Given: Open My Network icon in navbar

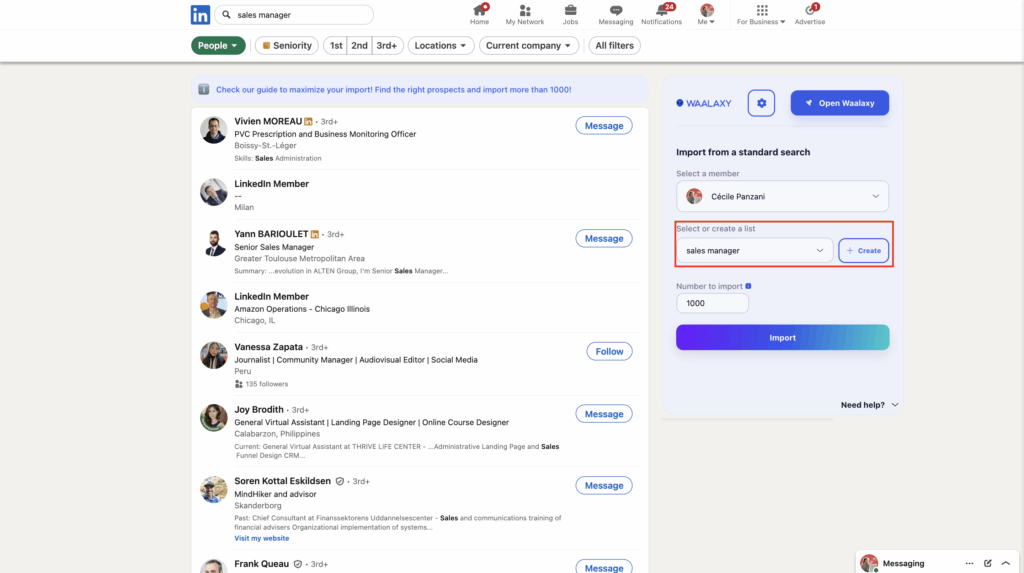Looking at the screenshot, I should [525, 11].
